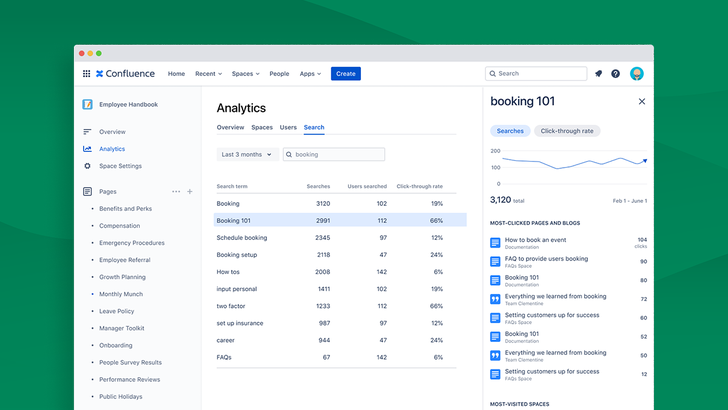Switch to the Users analytics tab
The height and width of the screenshot is (410, 728).
[x=288, y=127]
